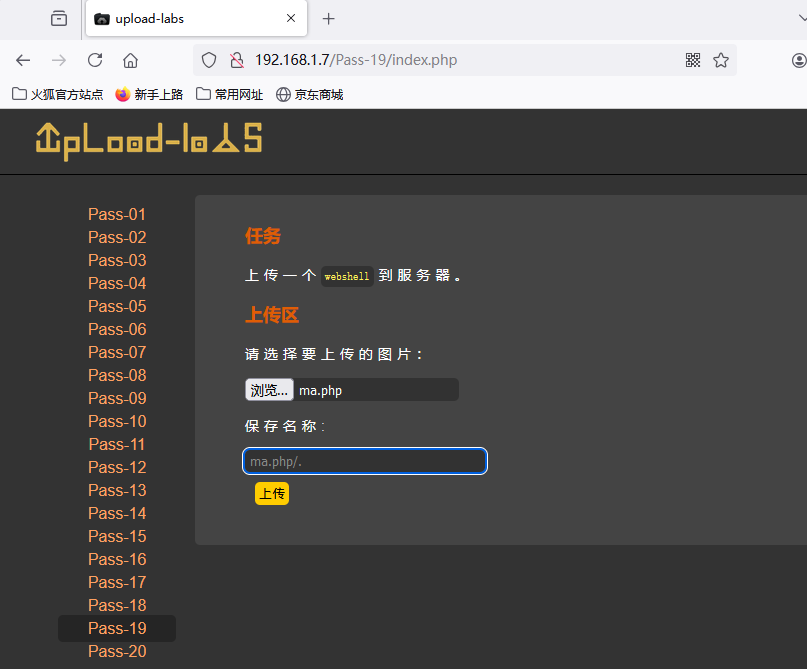Viewport: 807px width, 669px height.
Task: Reload the page with refresh icon
Action: pyautogui.click(x=95, y=60)
